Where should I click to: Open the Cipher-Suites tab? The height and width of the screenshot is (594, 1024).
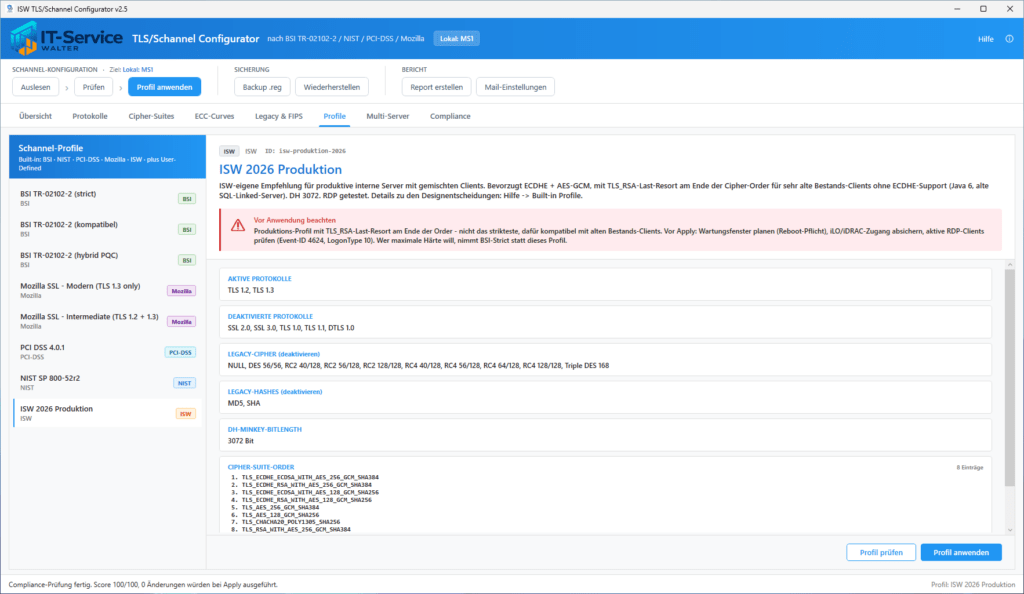152,116
